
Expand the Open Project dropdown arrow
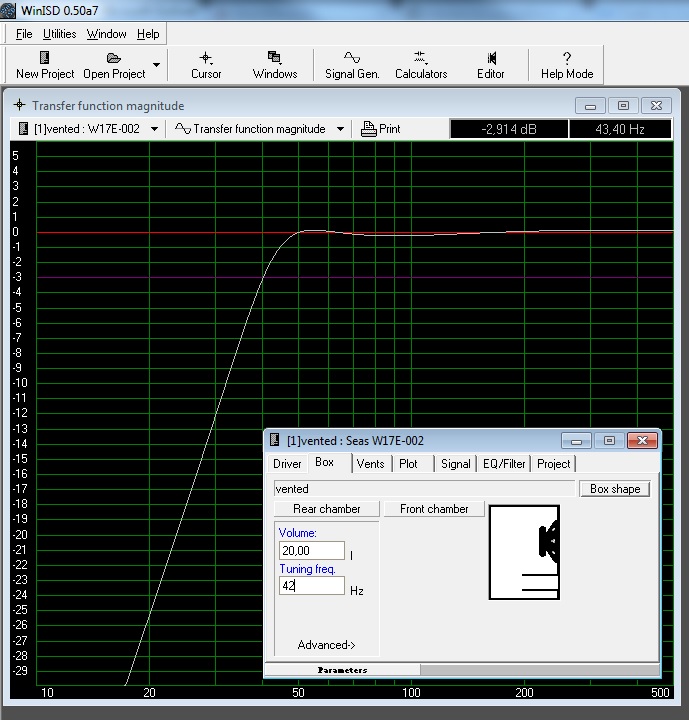tap(156, 65)
